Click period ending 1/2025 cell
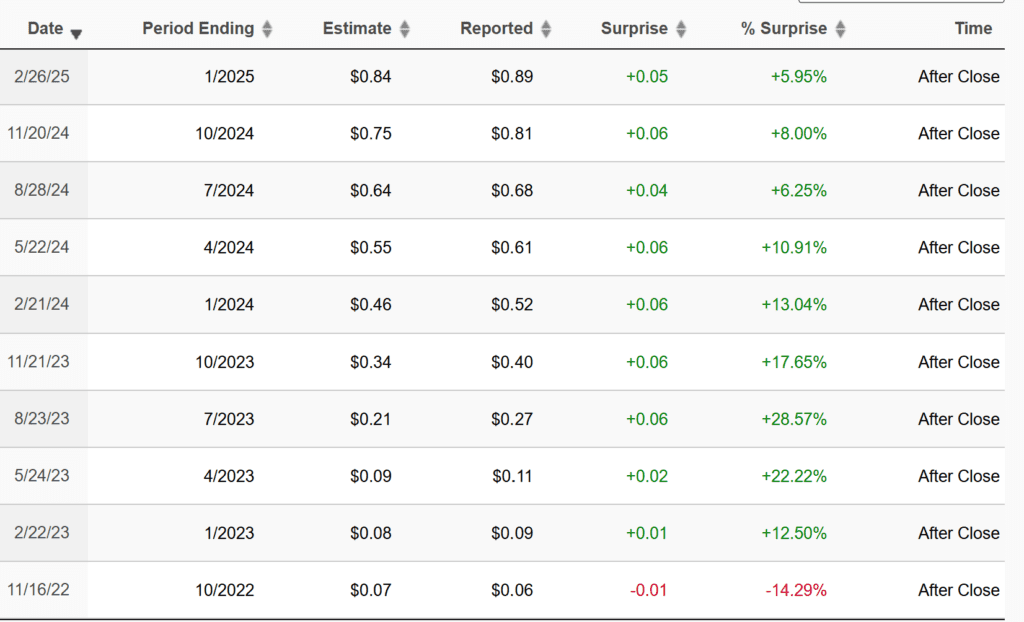The height and width of the screenshot is (622, 1024). 229,76
